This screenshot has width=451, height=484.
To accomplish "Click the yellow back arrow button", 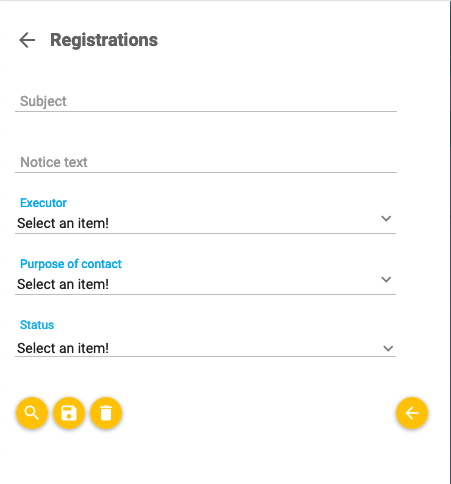I will coord(412,413).
